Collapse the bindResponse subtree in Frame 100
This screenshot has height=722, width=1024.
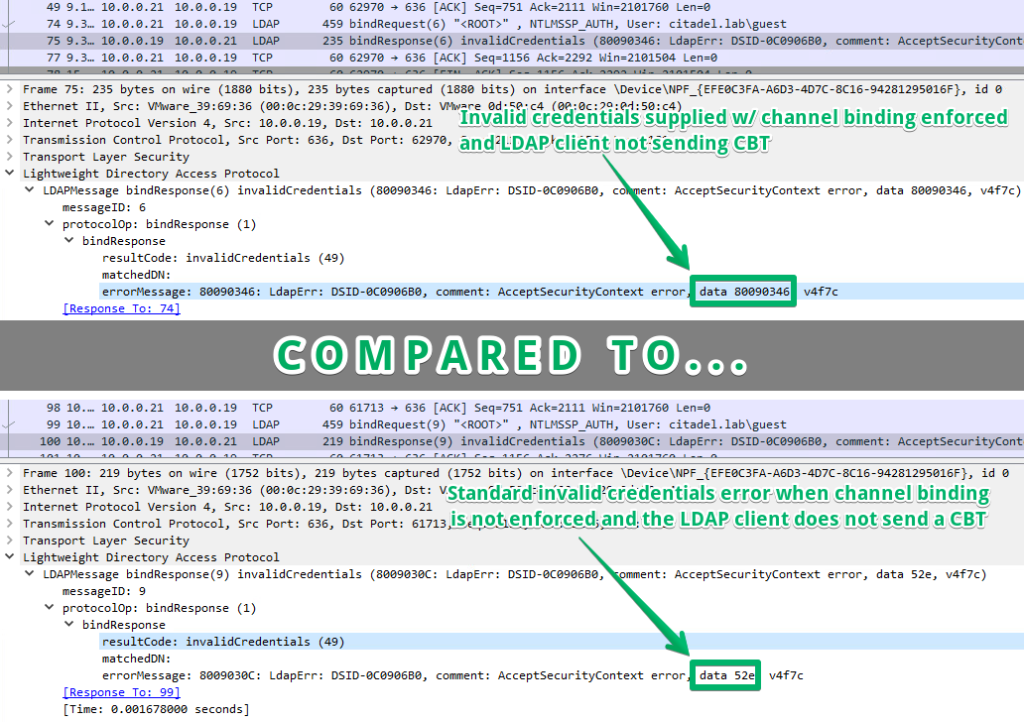tap(66, 624)
